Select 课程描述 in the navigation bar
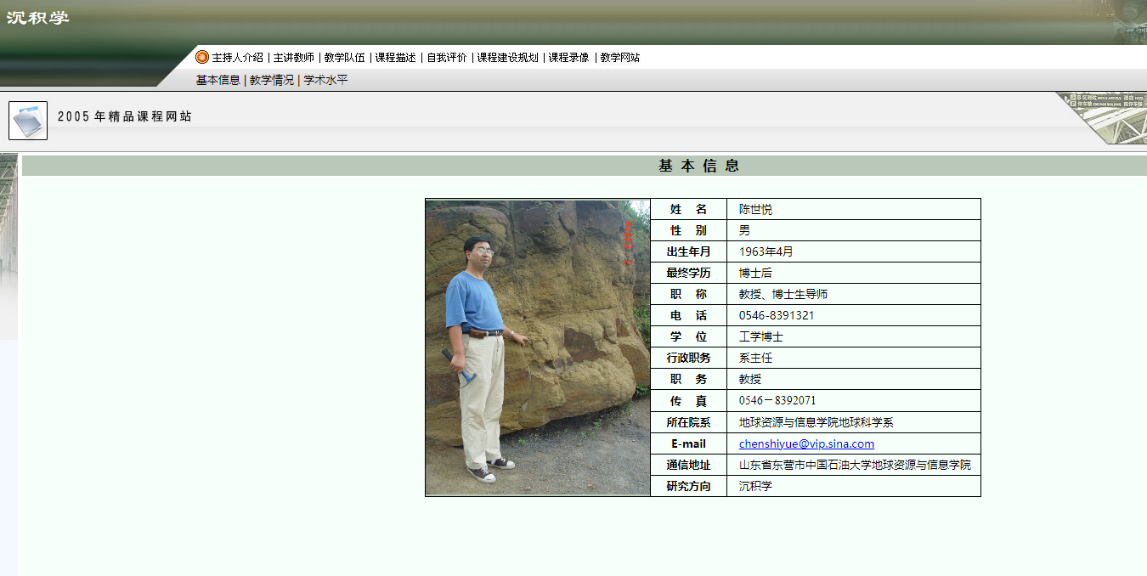This screenshot has height=576, width=1147. coord(395,57)
